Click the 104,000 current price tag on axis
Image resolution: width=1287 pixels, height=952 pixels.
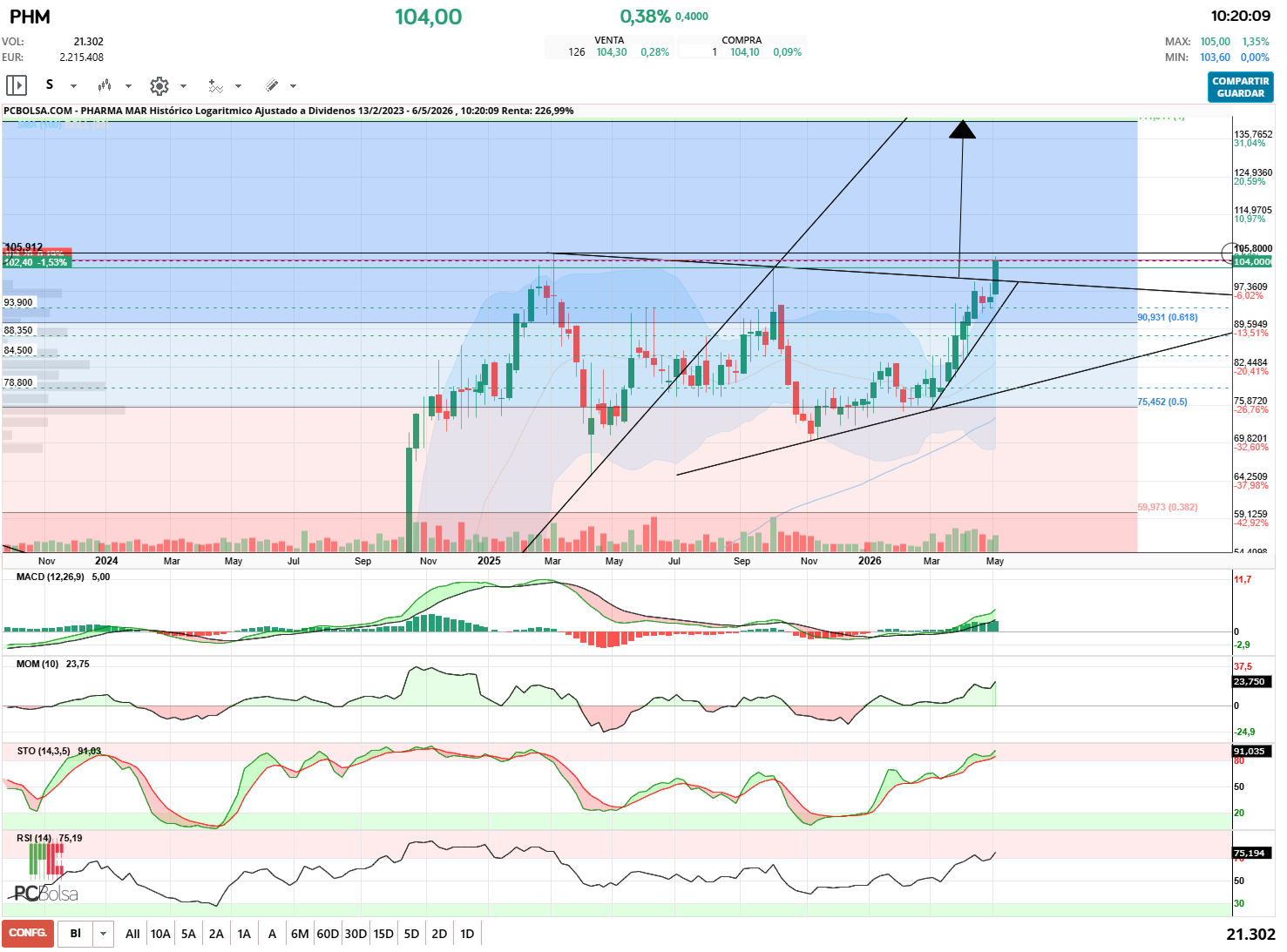click(x=1252, y=262)
